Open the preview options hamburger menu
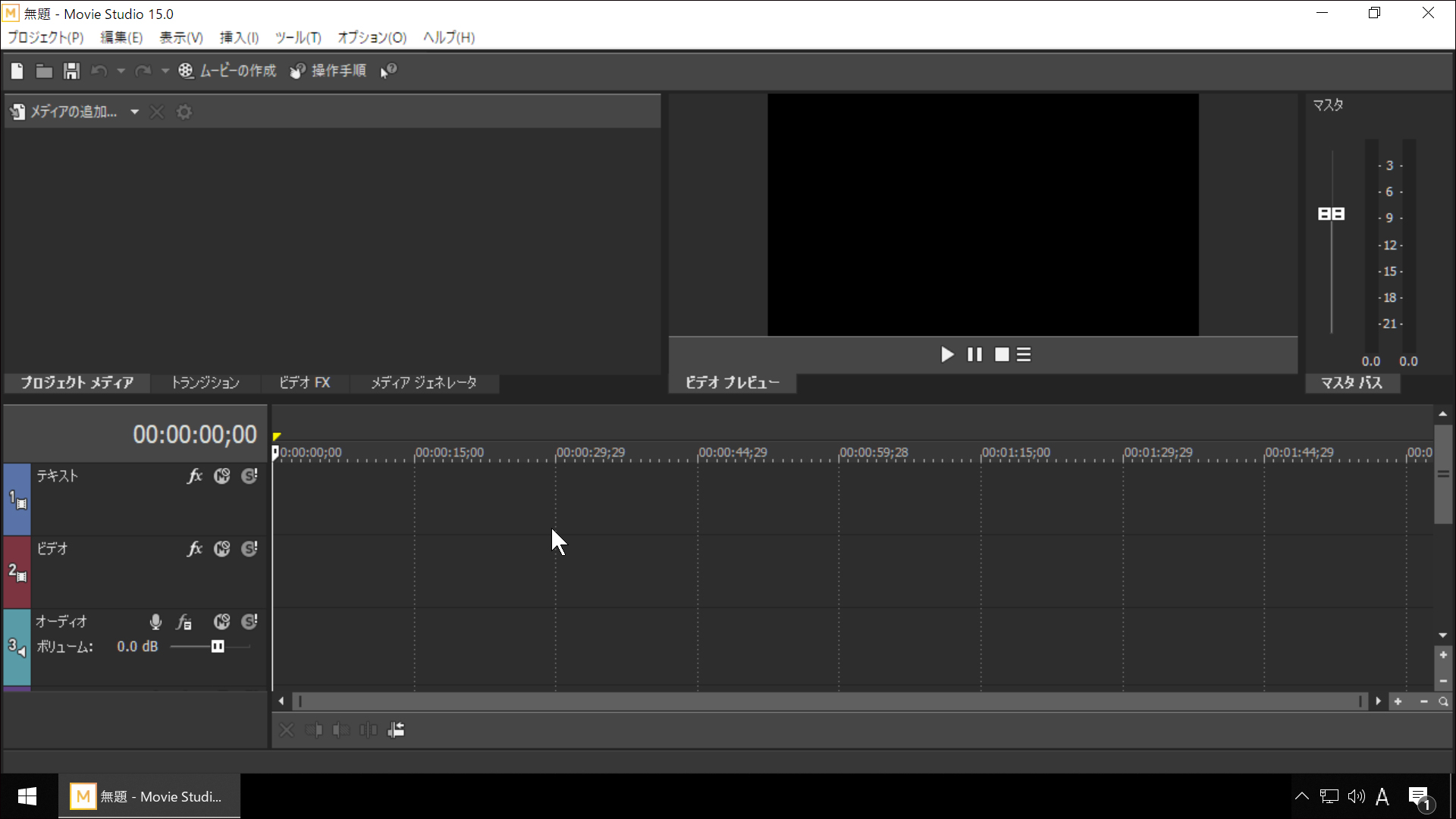1456x819 pixels. 1024,354
